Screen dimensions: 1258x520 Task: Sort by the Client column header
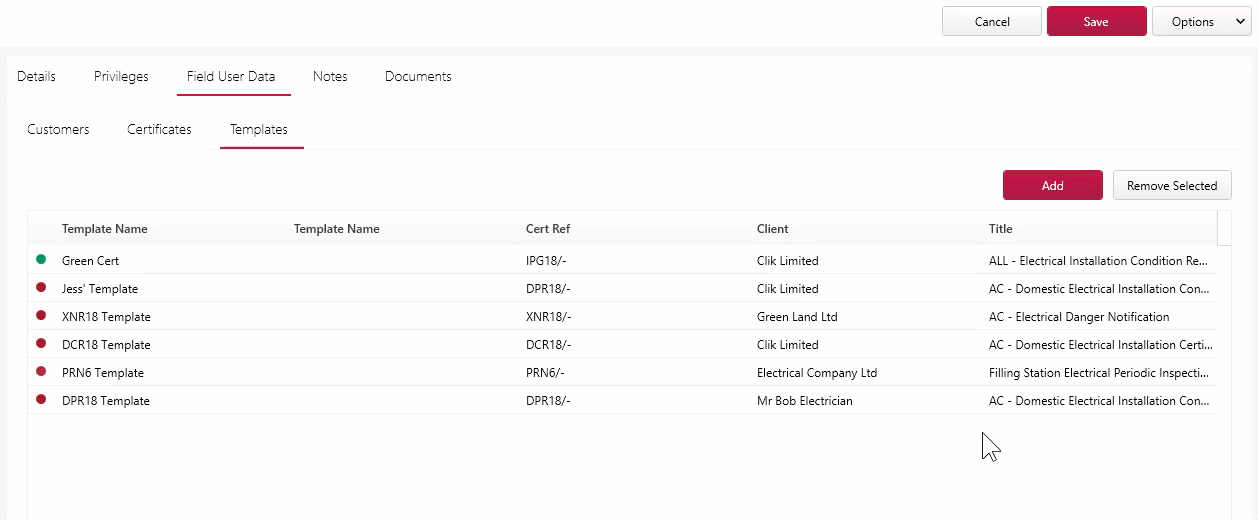[772, 229]
